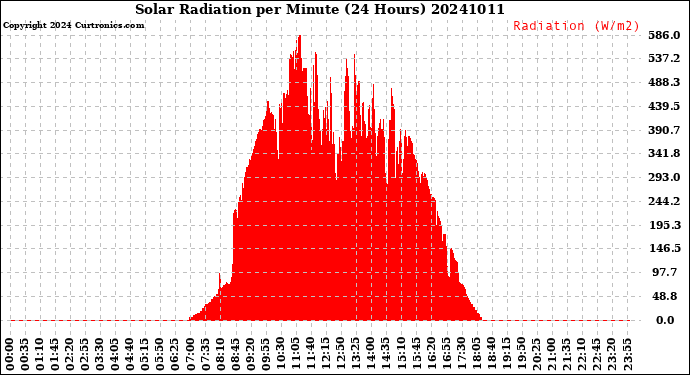The image size is (690, 375).
Task: Click the 06:25 time label
Action: [176, 354]
